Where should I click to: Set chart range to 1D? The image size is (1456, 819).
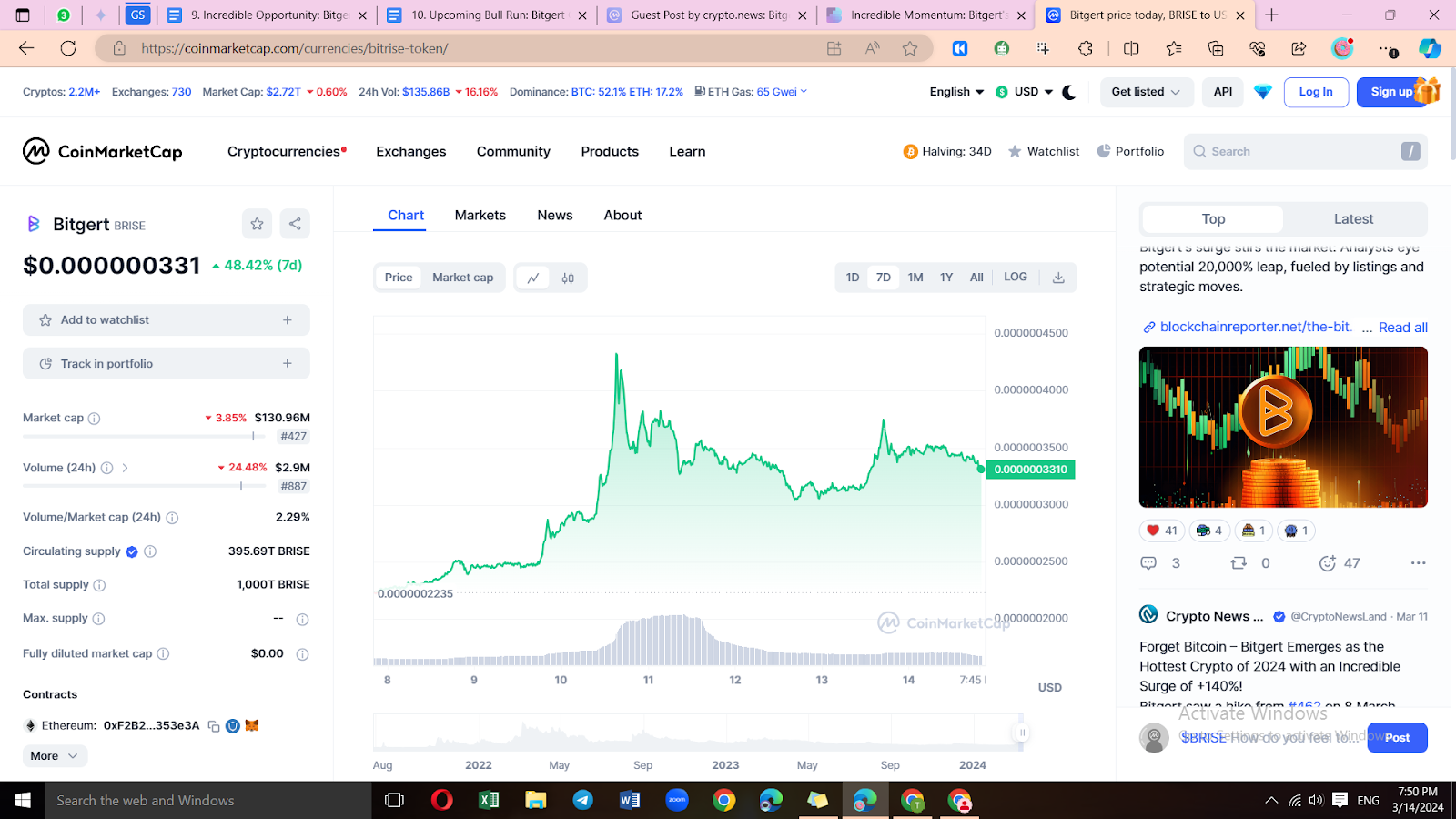click(853, 278)
